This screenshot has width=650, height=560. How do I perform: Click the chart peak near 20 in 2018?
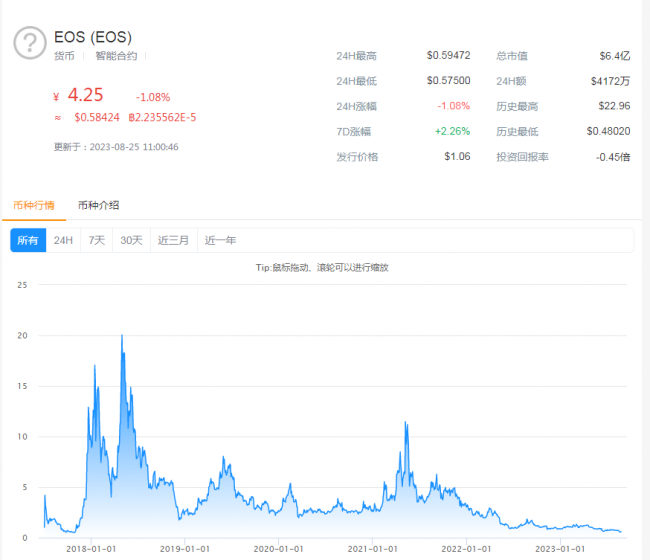tap(122, 335)
